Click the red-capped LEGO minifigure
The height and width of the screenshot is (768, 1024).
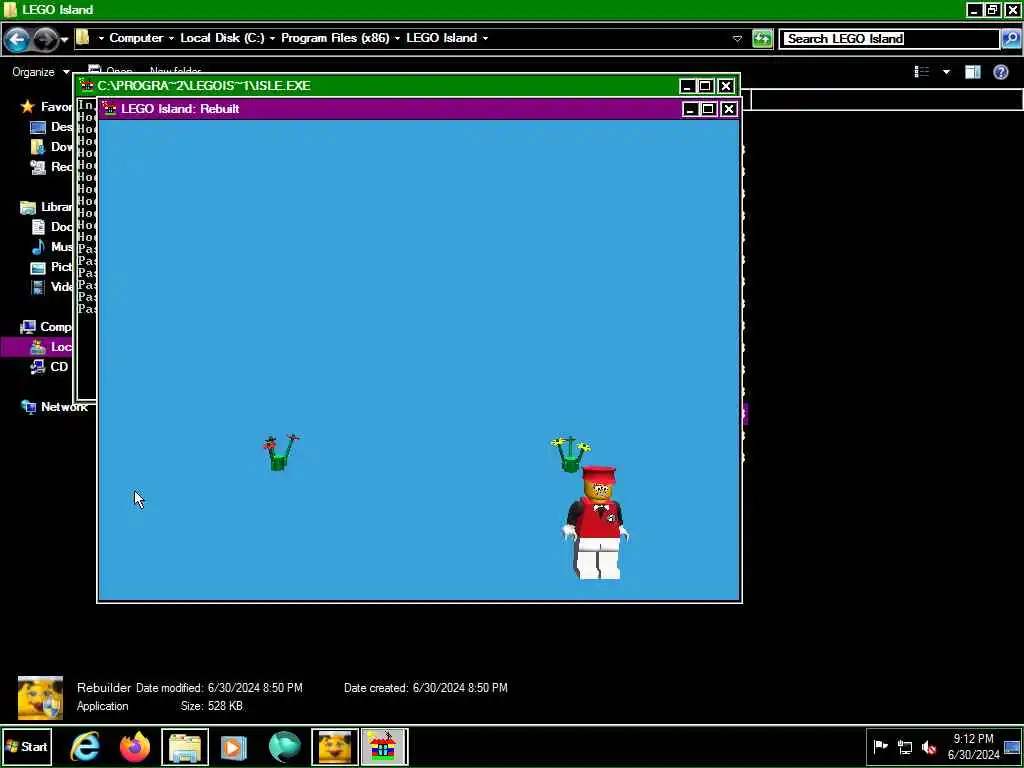596,522
